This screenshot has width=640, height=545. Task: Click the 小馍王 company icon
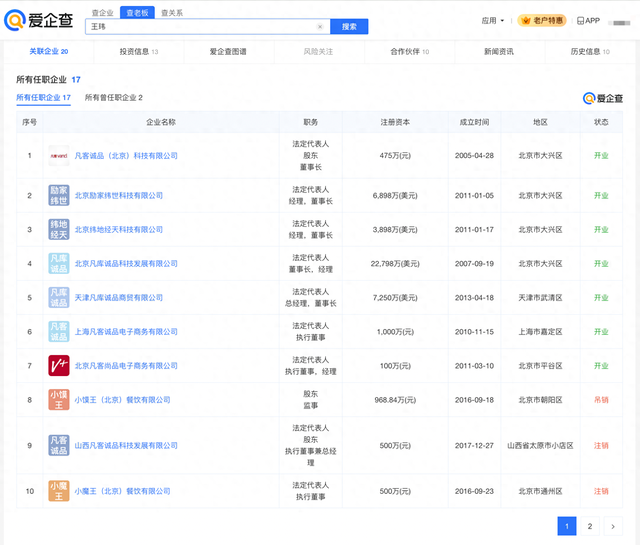[59, 400]
